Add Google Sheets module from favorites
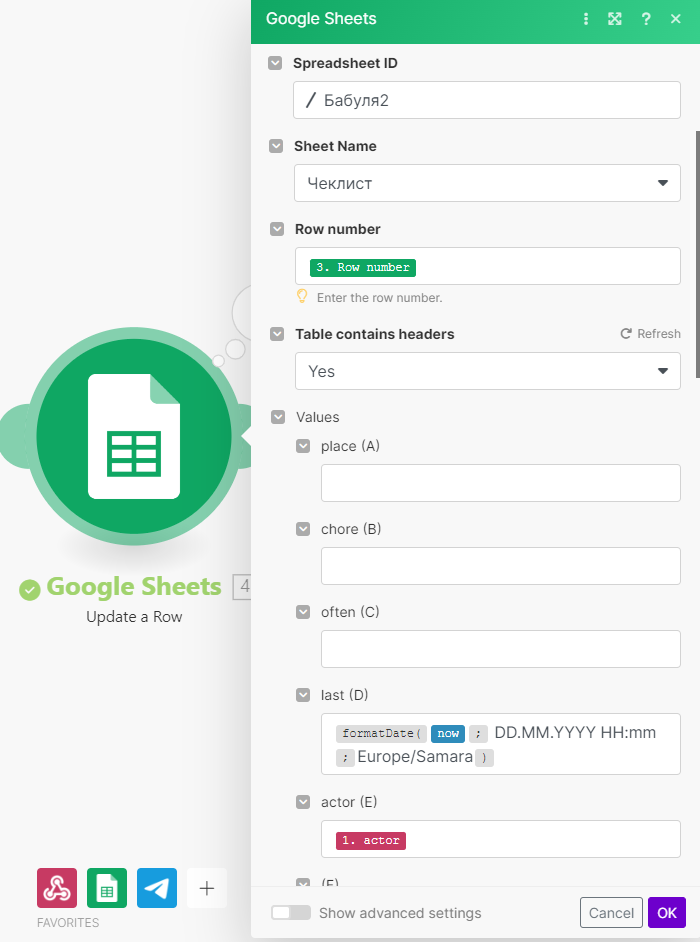 pos(107,887)
